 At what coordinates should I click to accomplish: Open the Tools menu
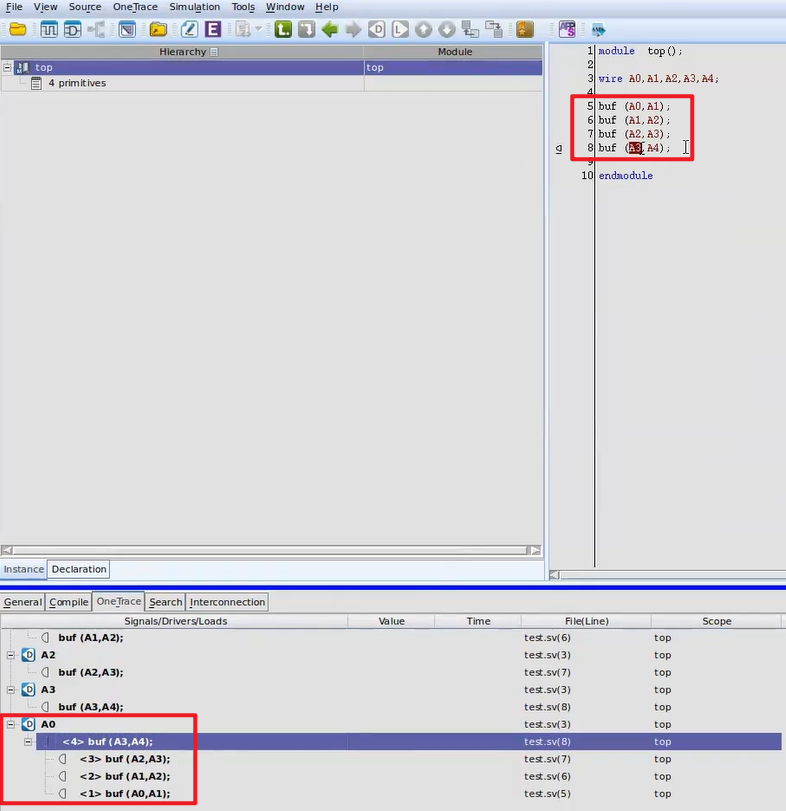[x=243, y=7]
